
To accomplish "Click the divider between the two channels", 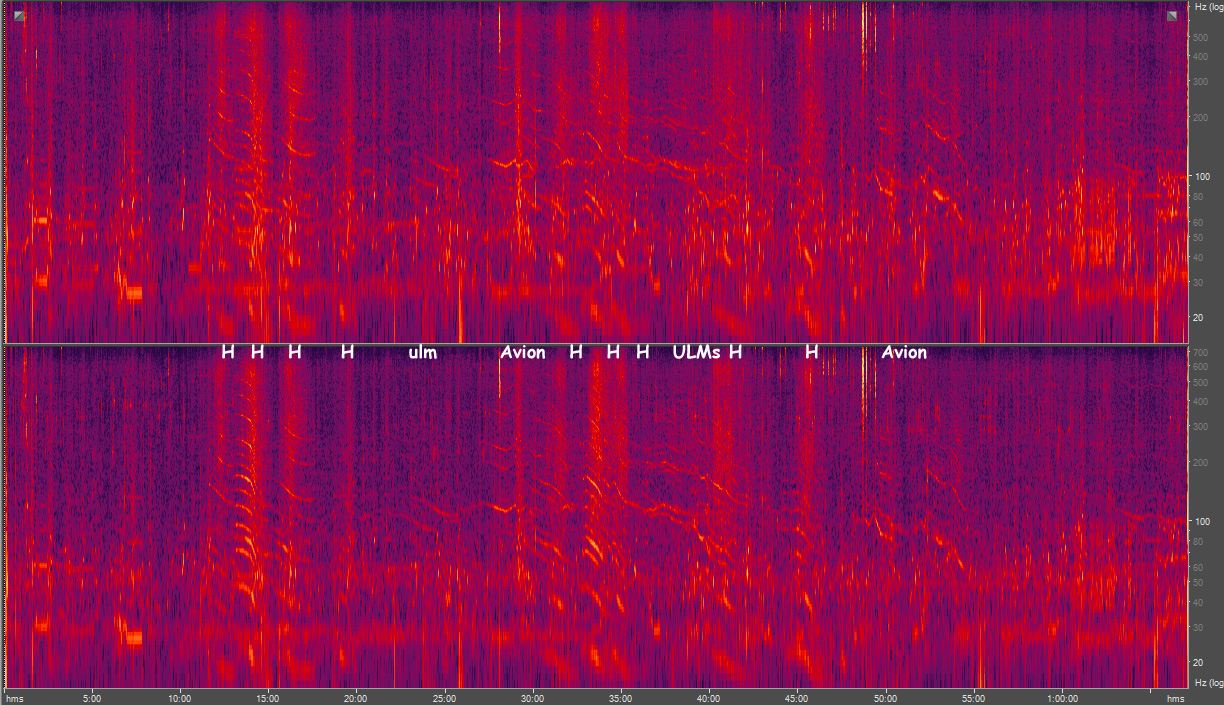I will pyautogui.click(x=600, y=344).
